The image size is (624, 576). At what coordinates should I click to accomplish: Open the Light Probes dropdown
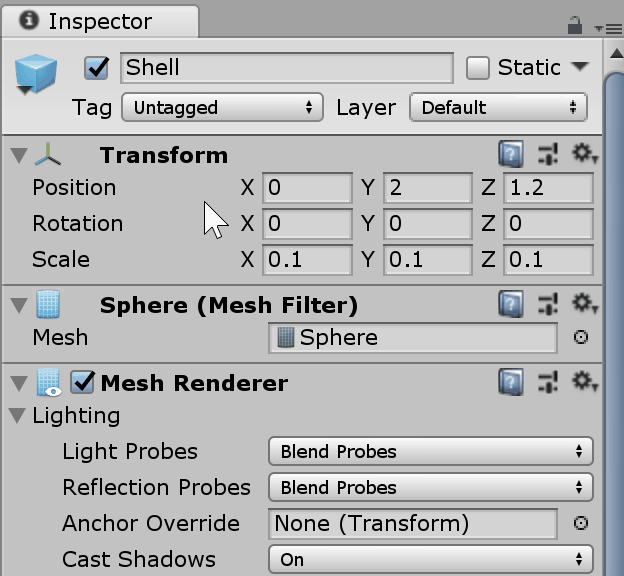coord(430,452)
